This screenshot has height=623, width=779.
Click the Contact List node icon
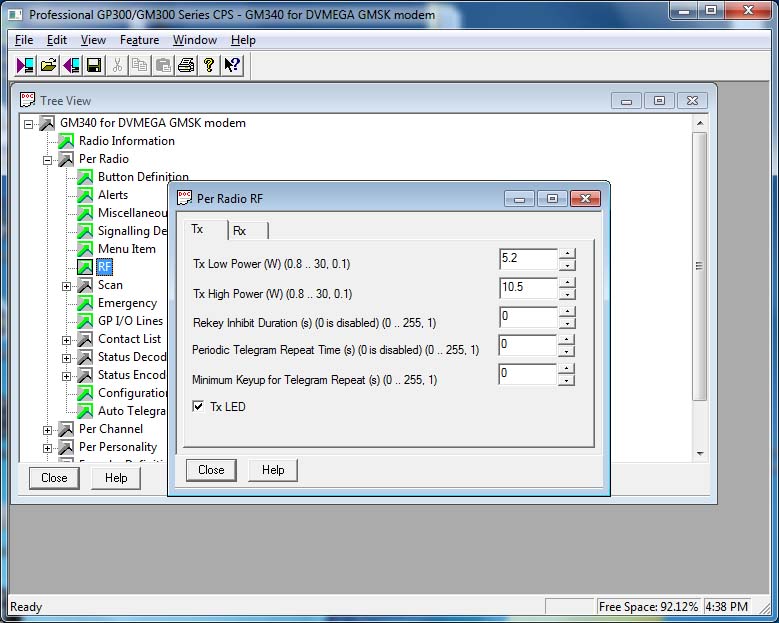click(x=85, y=339)
